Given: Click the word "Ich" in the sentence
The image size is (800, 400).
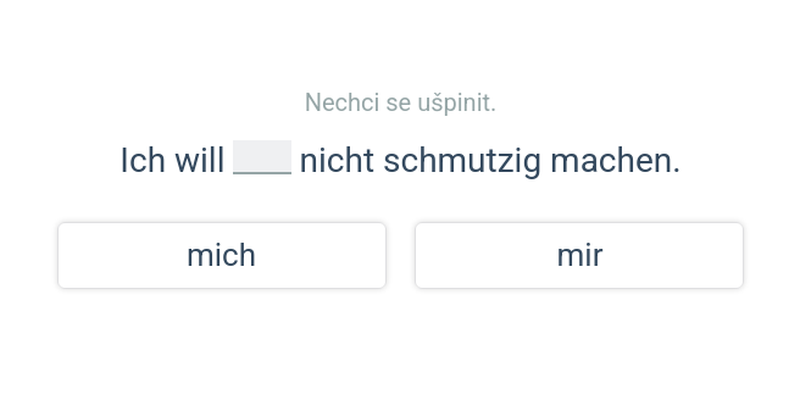Looking at the screenshot, I should click(x=142, y=160).
